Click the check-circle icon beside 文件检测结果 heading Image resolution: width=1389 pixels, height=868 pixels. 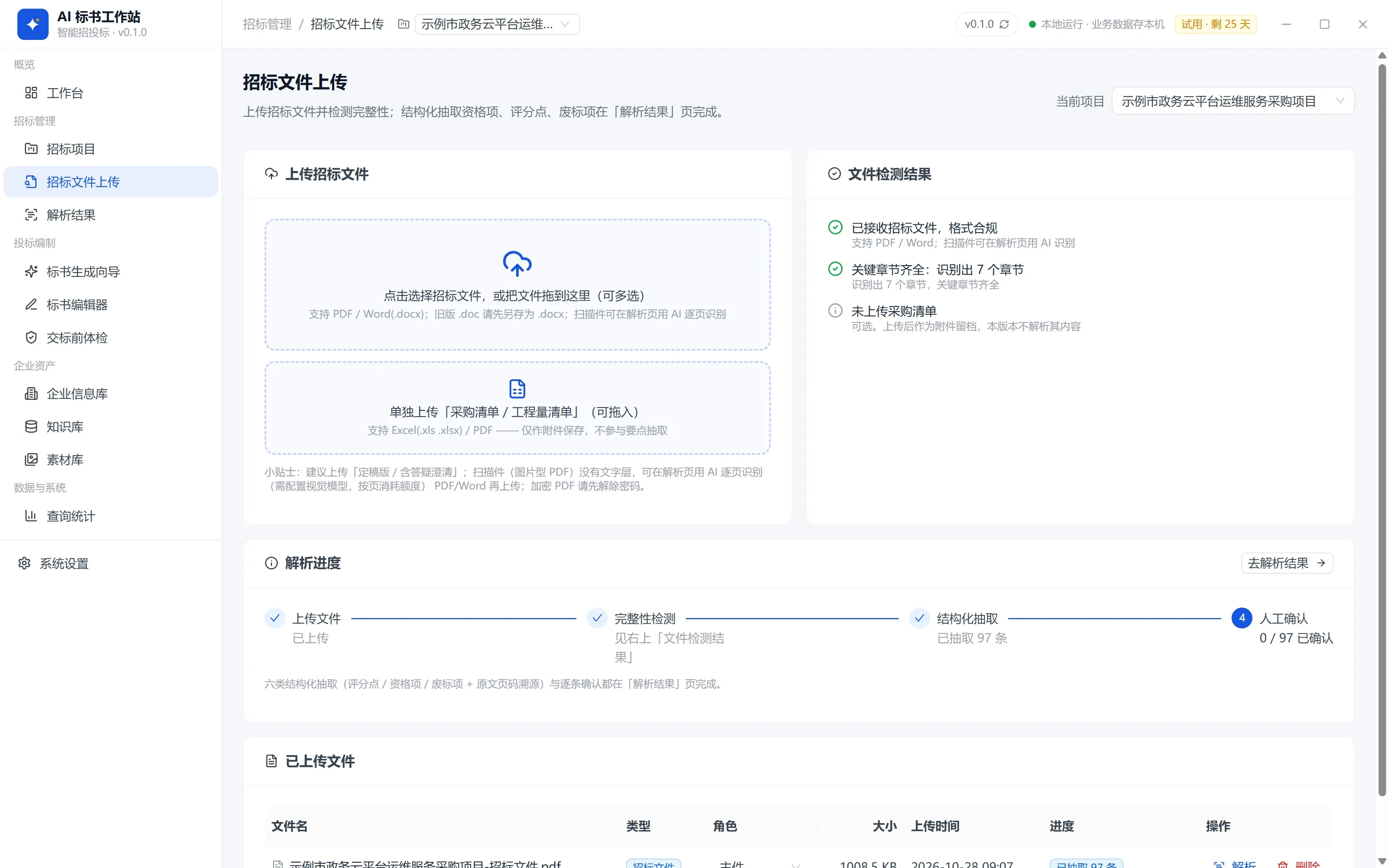coord(835,174)
